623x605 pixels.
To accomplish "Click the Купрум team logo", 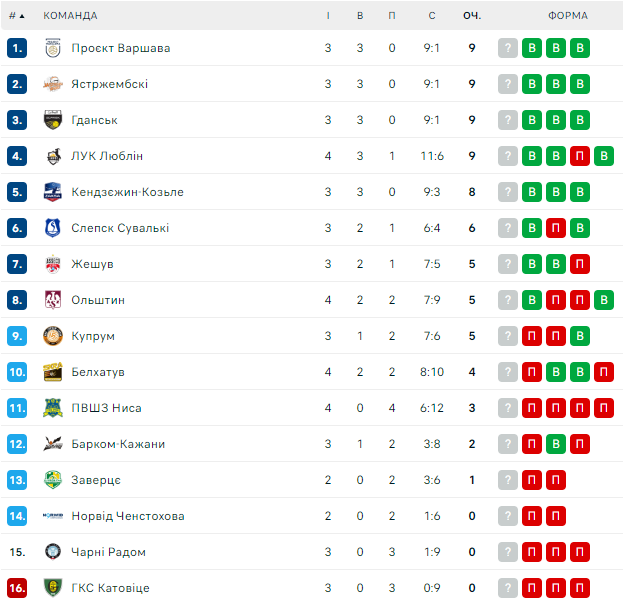I will 53,336.
